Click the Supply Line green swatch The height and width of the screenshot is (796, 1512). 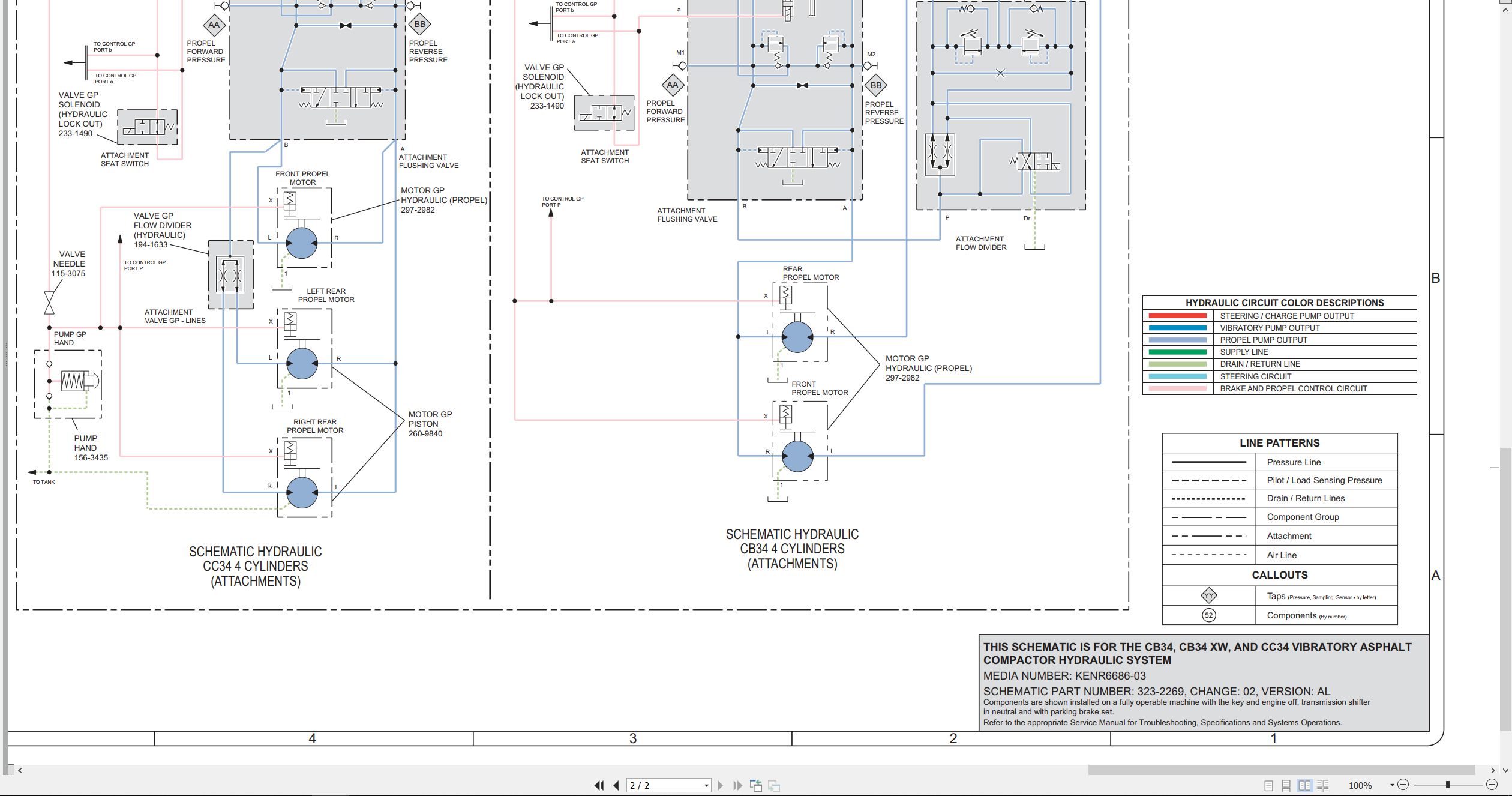coord(1177,352)
